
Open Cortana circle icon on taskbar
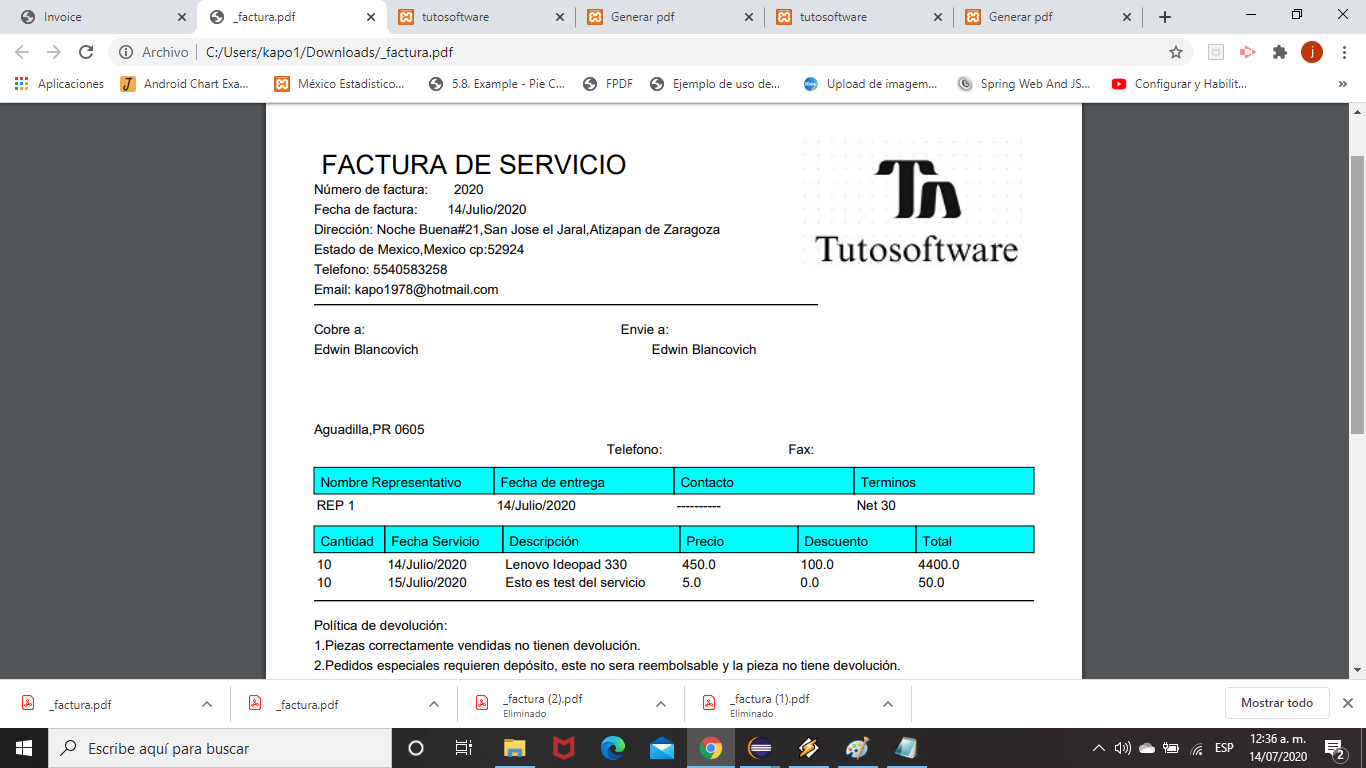(x=416, y=748)
